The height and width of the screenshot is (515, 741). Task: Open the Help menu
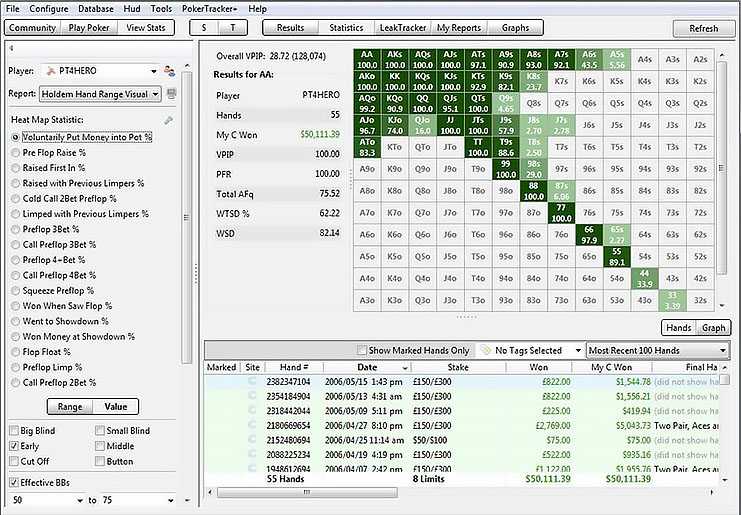pos(258,9)
